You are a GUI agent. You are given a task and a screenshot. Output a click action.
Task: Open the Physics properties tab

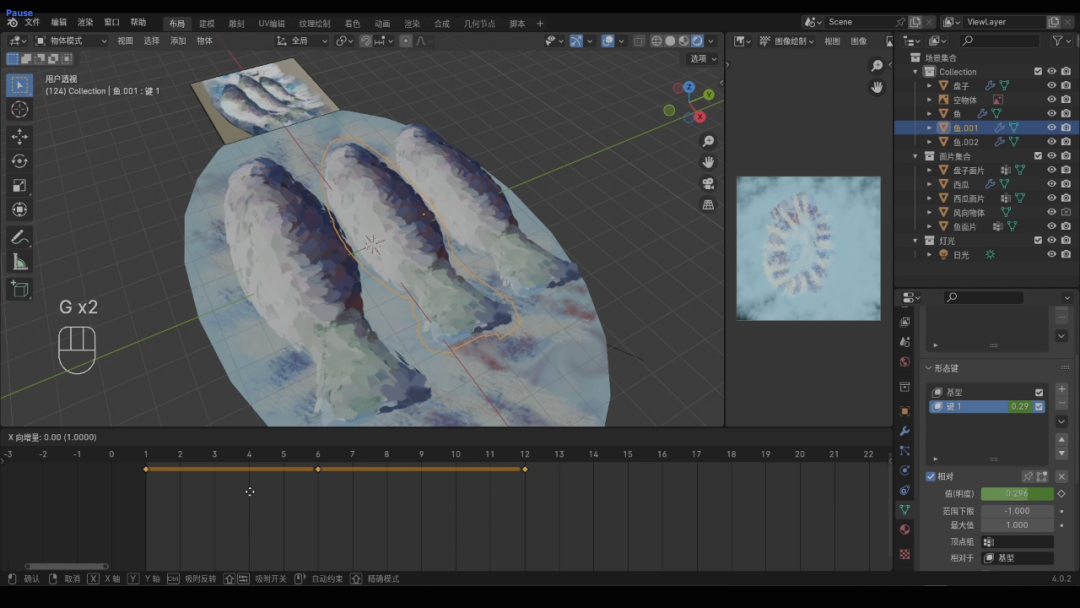905,470
